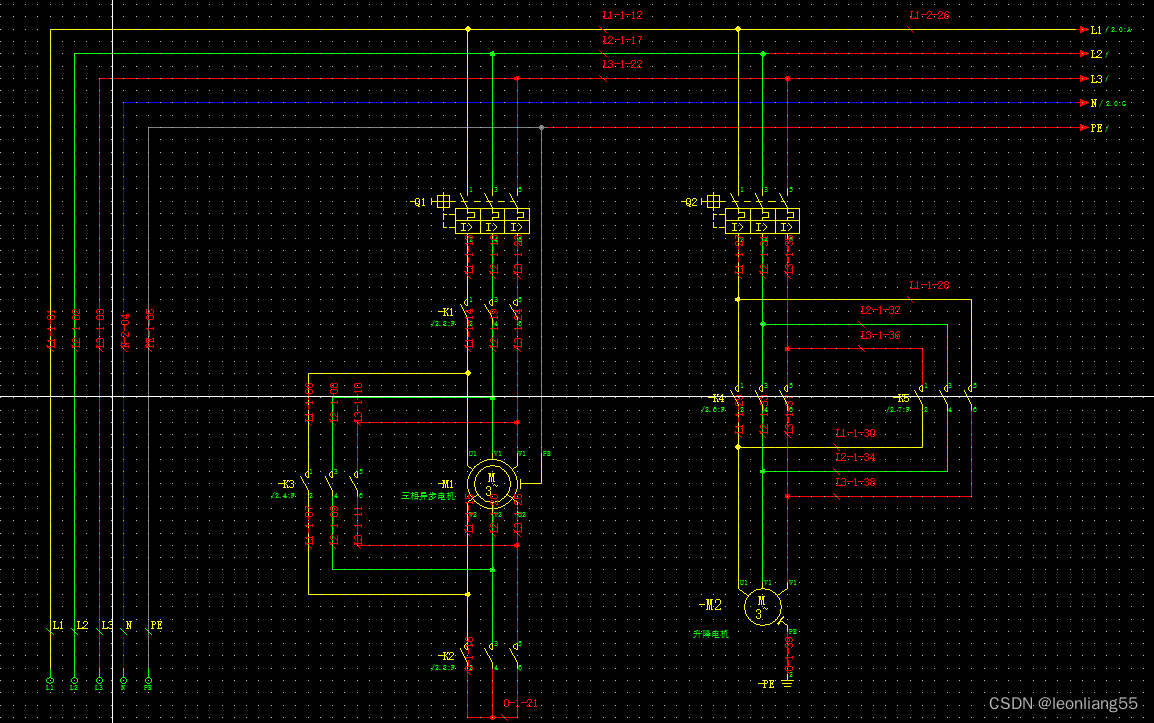This screenshot has height=723, width=1154.
Task: Select the green PE terminal circle at bottom
Action: [x=149, y=680]
